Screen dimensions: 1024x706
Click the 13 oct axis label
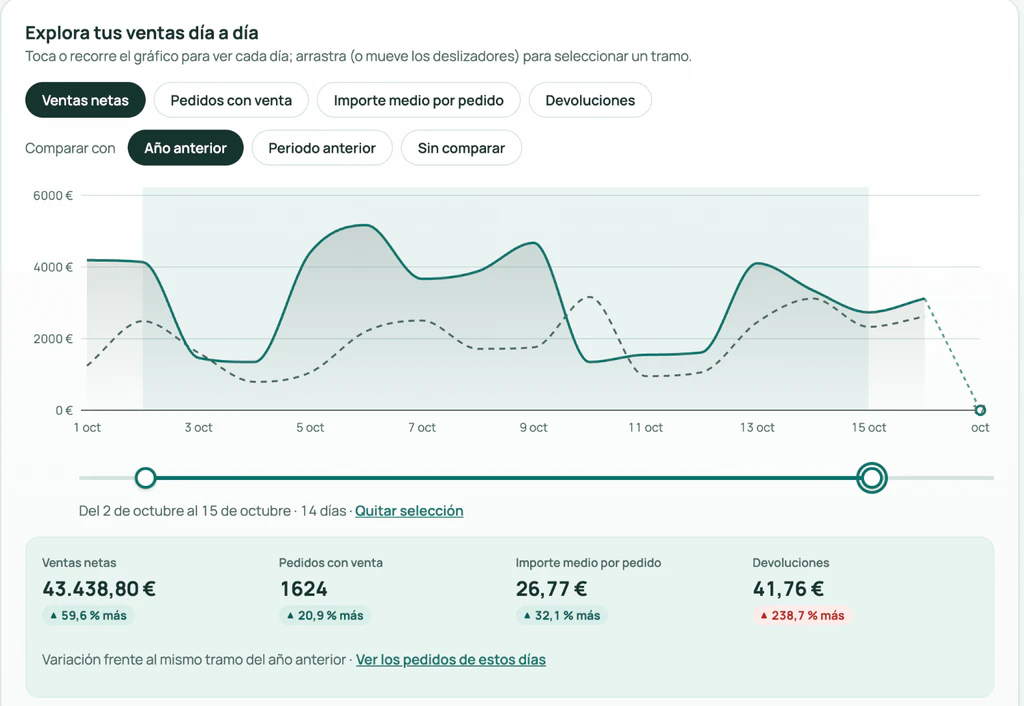click(757, 427)
